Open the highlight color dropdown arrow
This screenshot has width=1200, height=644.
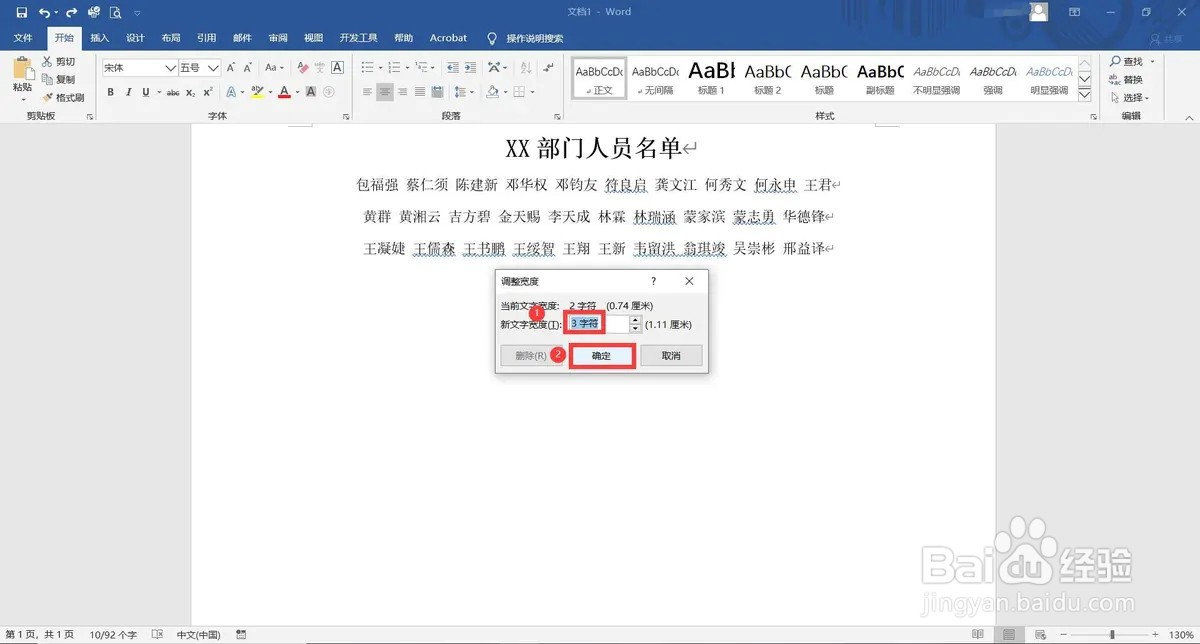pos(269,92)
